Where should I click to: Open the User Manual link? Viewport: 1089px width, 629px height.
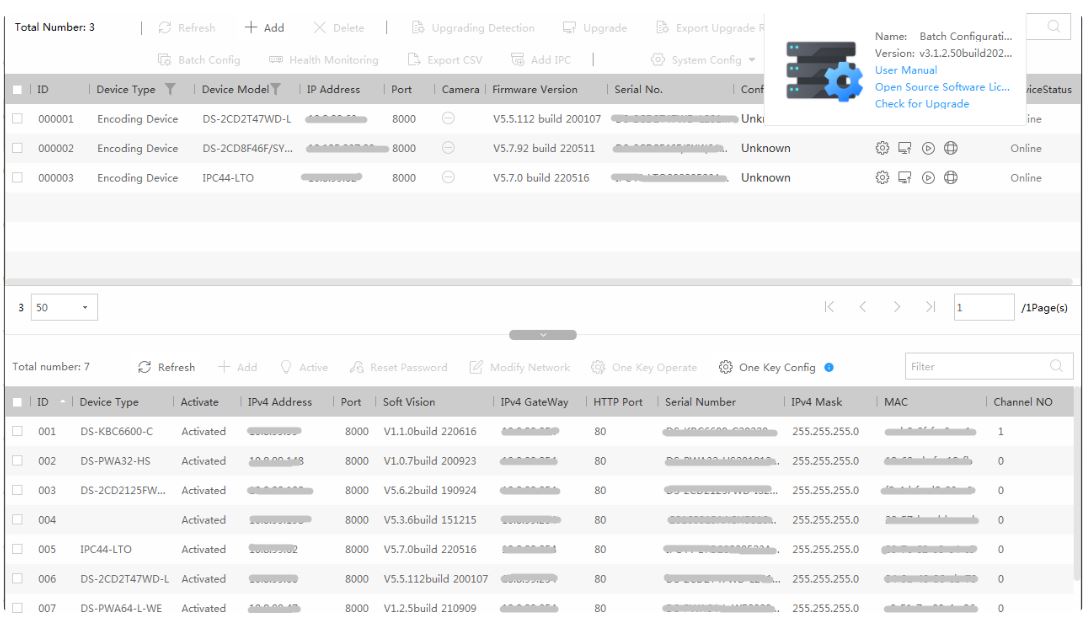tap(905, 71)
